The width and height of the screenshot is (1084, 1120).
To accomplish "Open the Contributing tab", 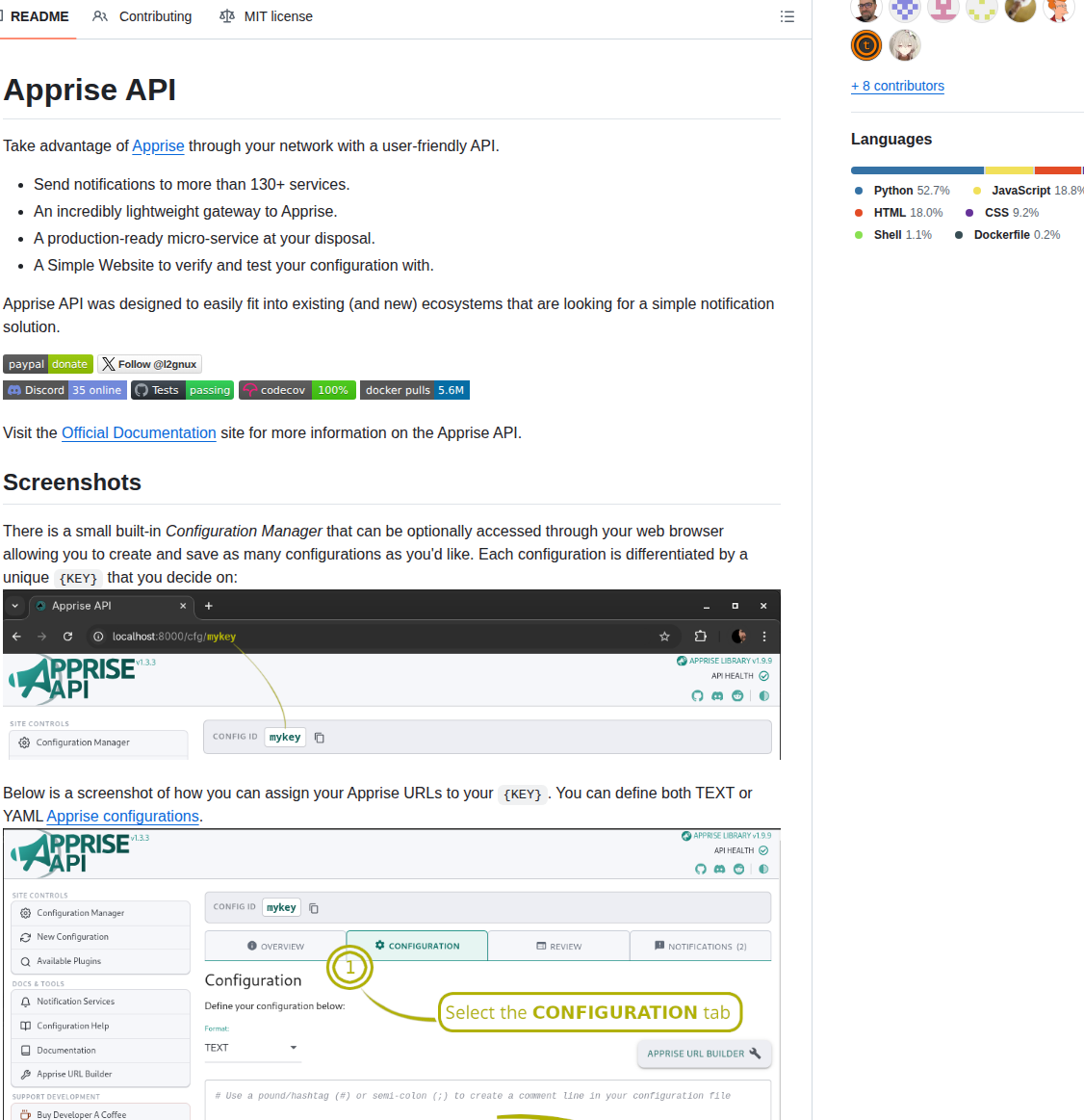I will [x=142, y=16].
